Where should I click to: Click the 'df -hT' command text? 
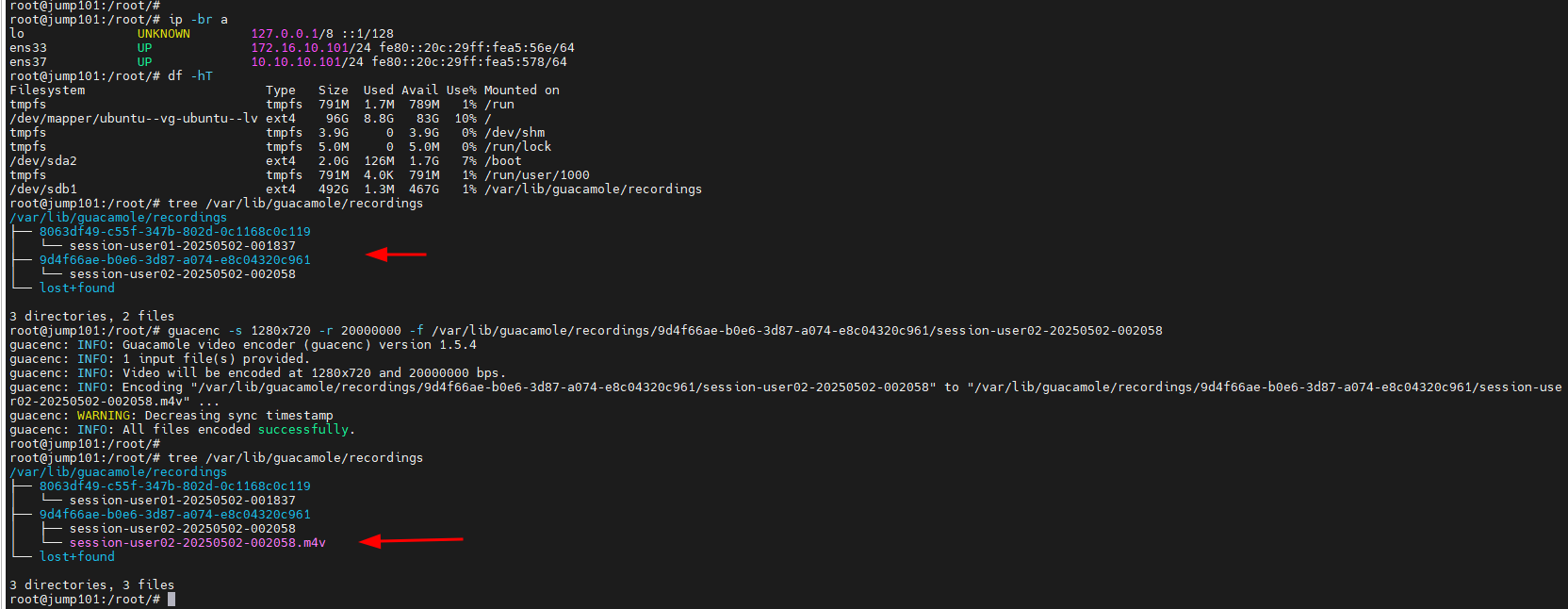190,76
